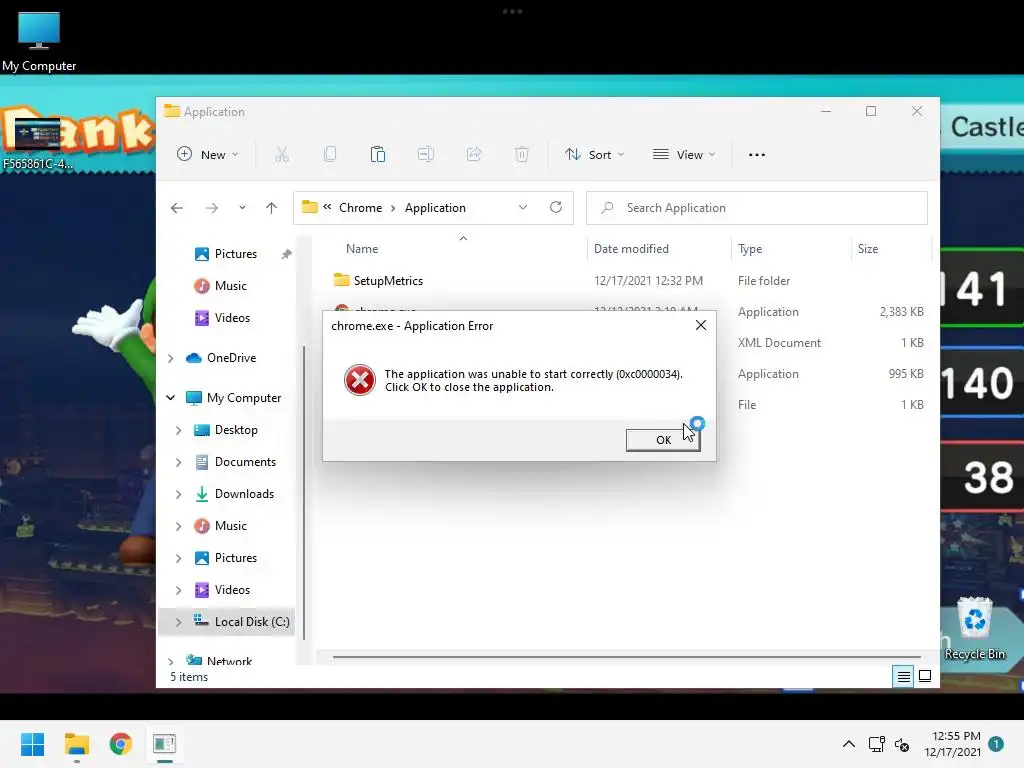
Task: Open the New item menu
Action: tap(208, 155)
